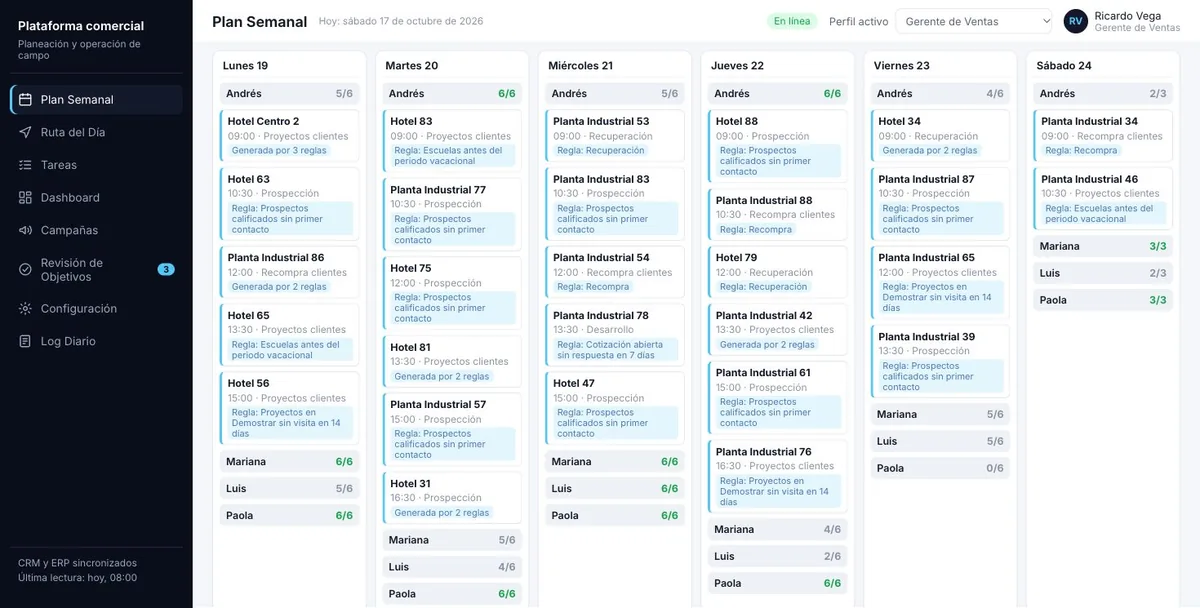Screen dimensions: 1200x608
Task: Click the Jueves 22 column header
Action: [x=737, y=66]
